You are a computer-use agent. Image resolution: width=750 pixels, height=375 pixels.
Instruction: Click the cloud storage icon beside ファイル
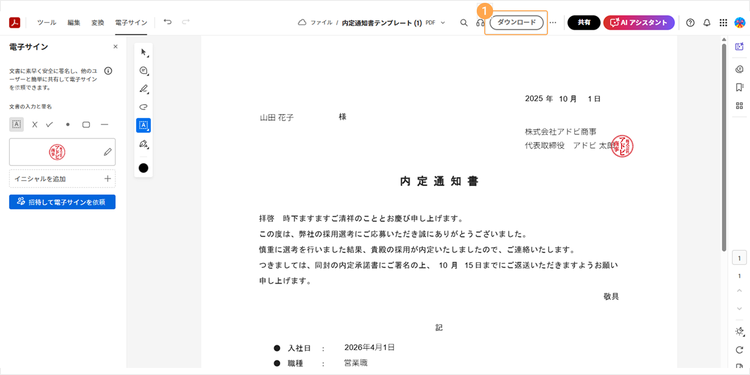pyautogui.click(x=302, y=22)
